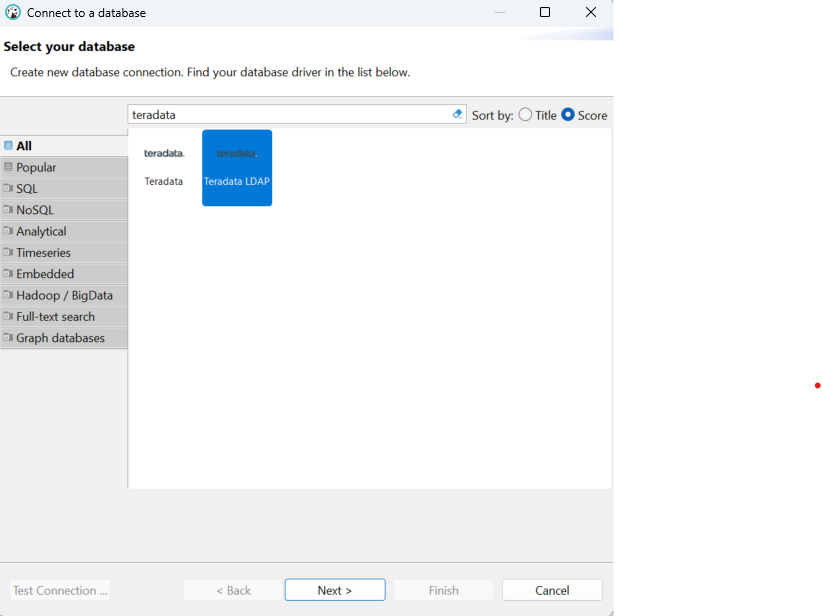Open the Full-text search category
This screenshot has height=616, width=822.
pyautogui.click(x=64, y=317)
